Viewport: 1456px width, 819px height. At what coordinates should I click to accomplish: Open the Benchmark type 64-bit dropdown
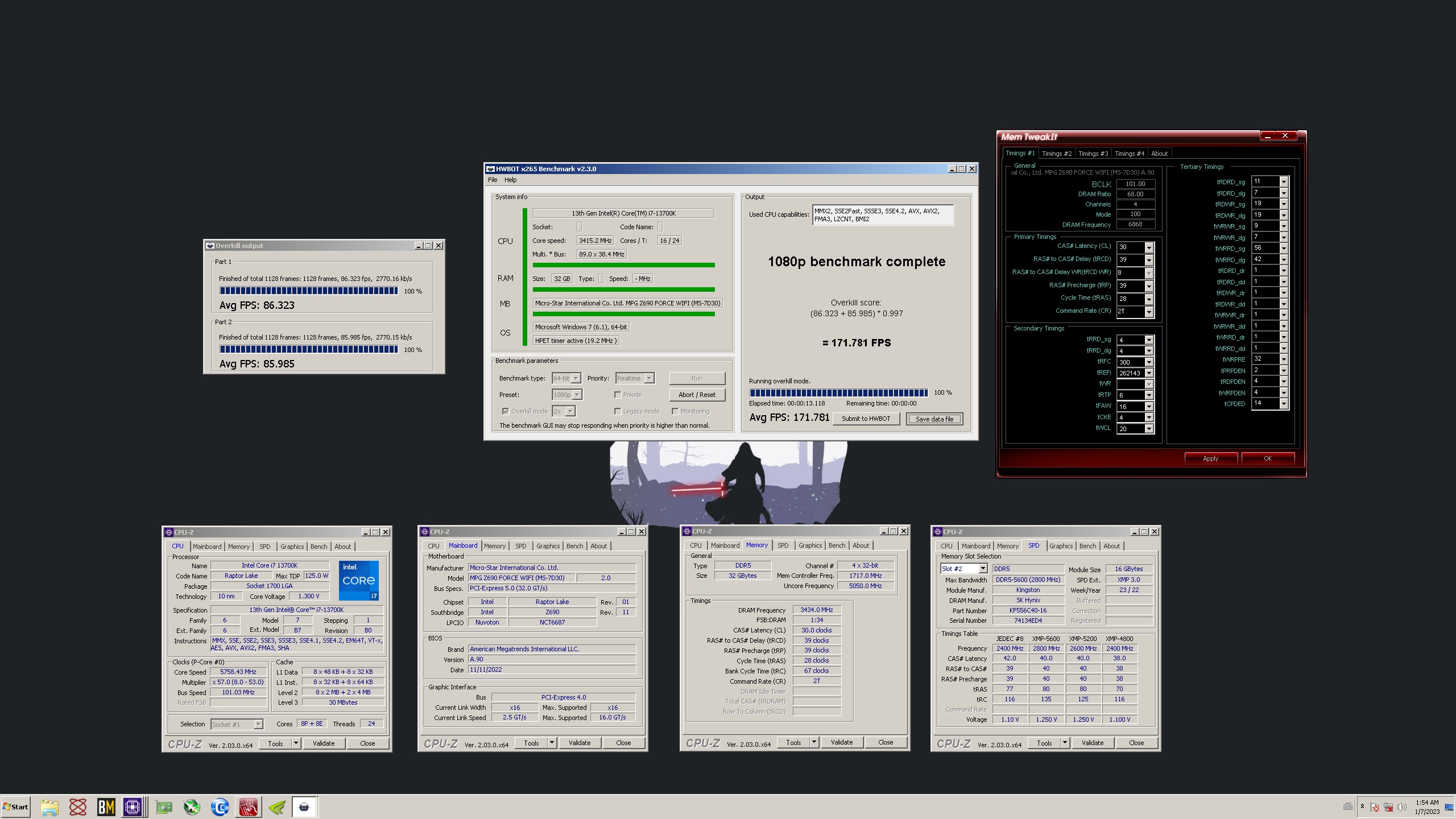point(566,378)
